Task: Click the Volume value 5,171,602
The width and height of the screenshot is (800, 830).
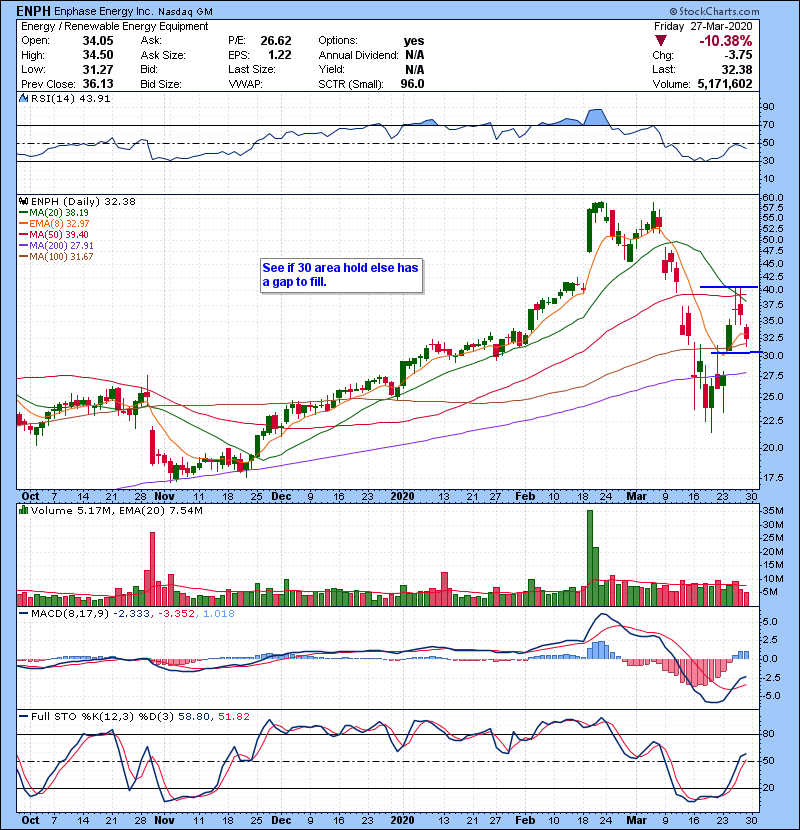Action: coord(725,84)
